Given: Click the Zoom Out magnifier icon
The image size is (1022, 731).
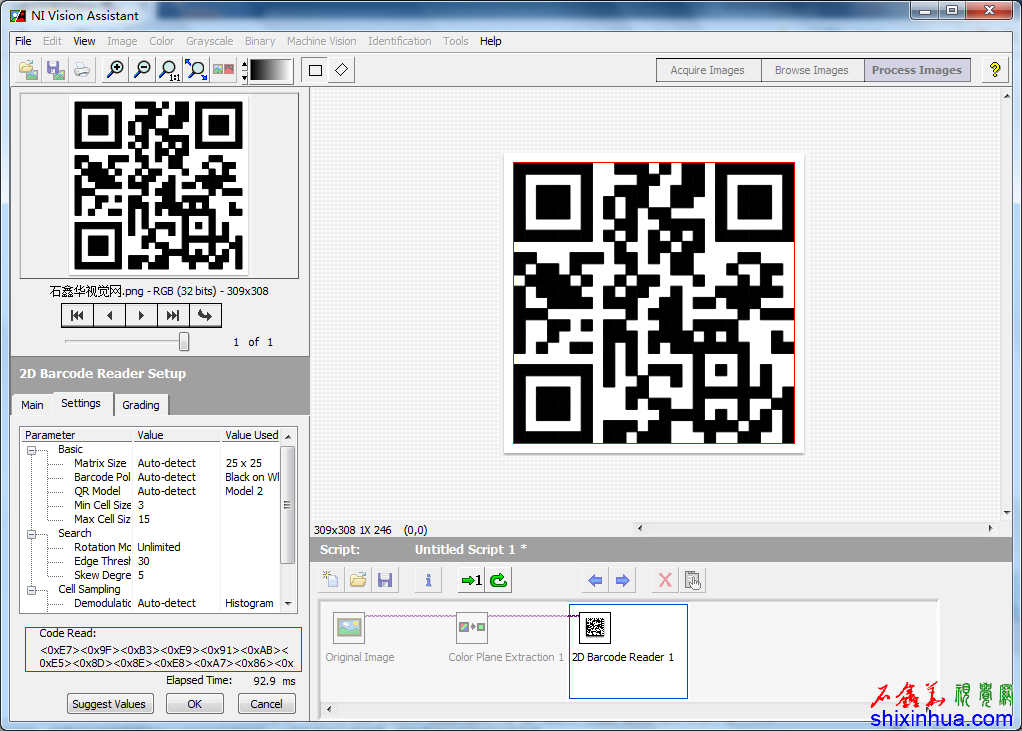Looking at the screenshot, I should coord(143,70).
